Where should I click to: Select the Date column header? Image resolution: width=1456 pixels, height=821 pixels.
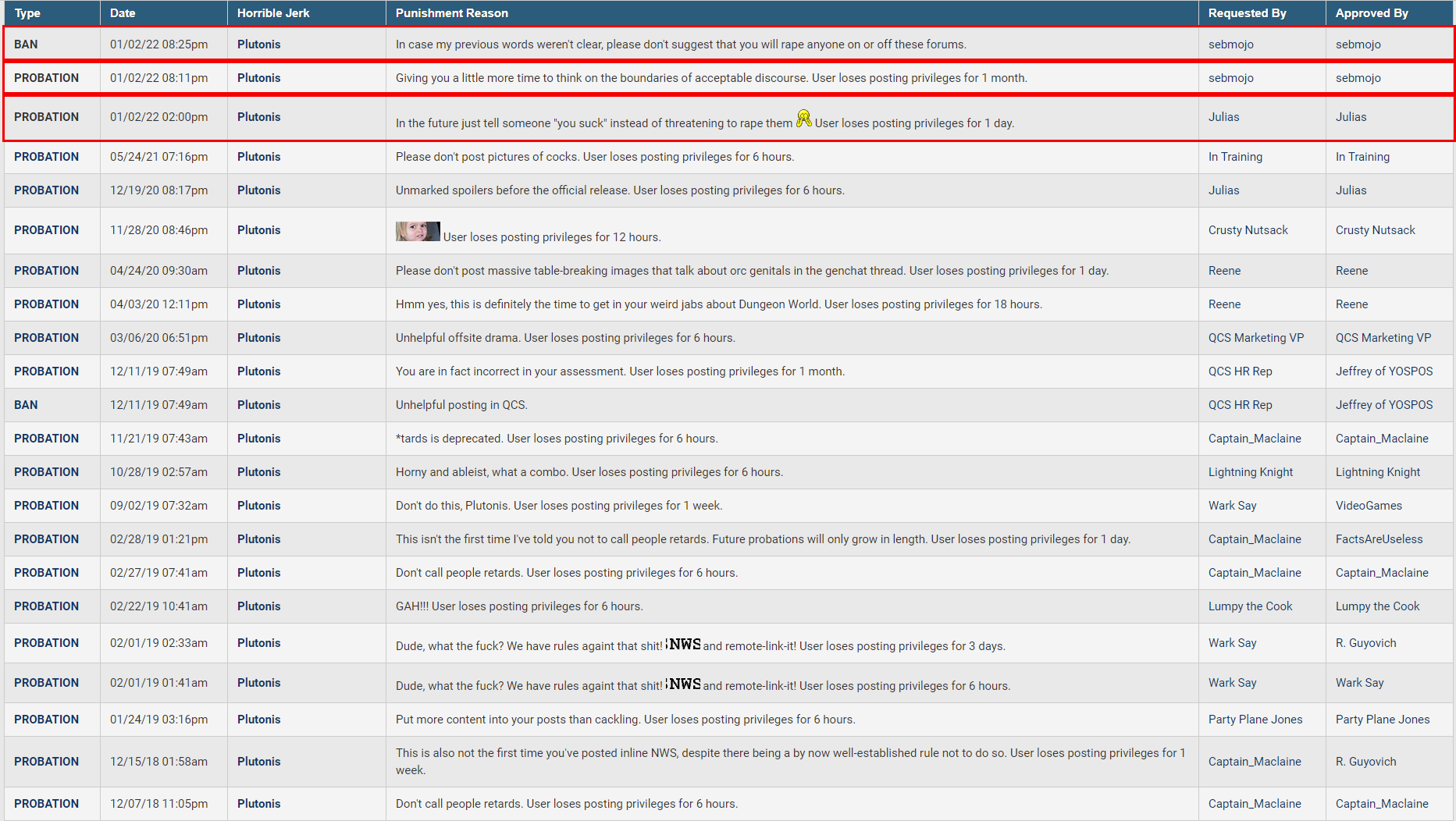[123, 13]
